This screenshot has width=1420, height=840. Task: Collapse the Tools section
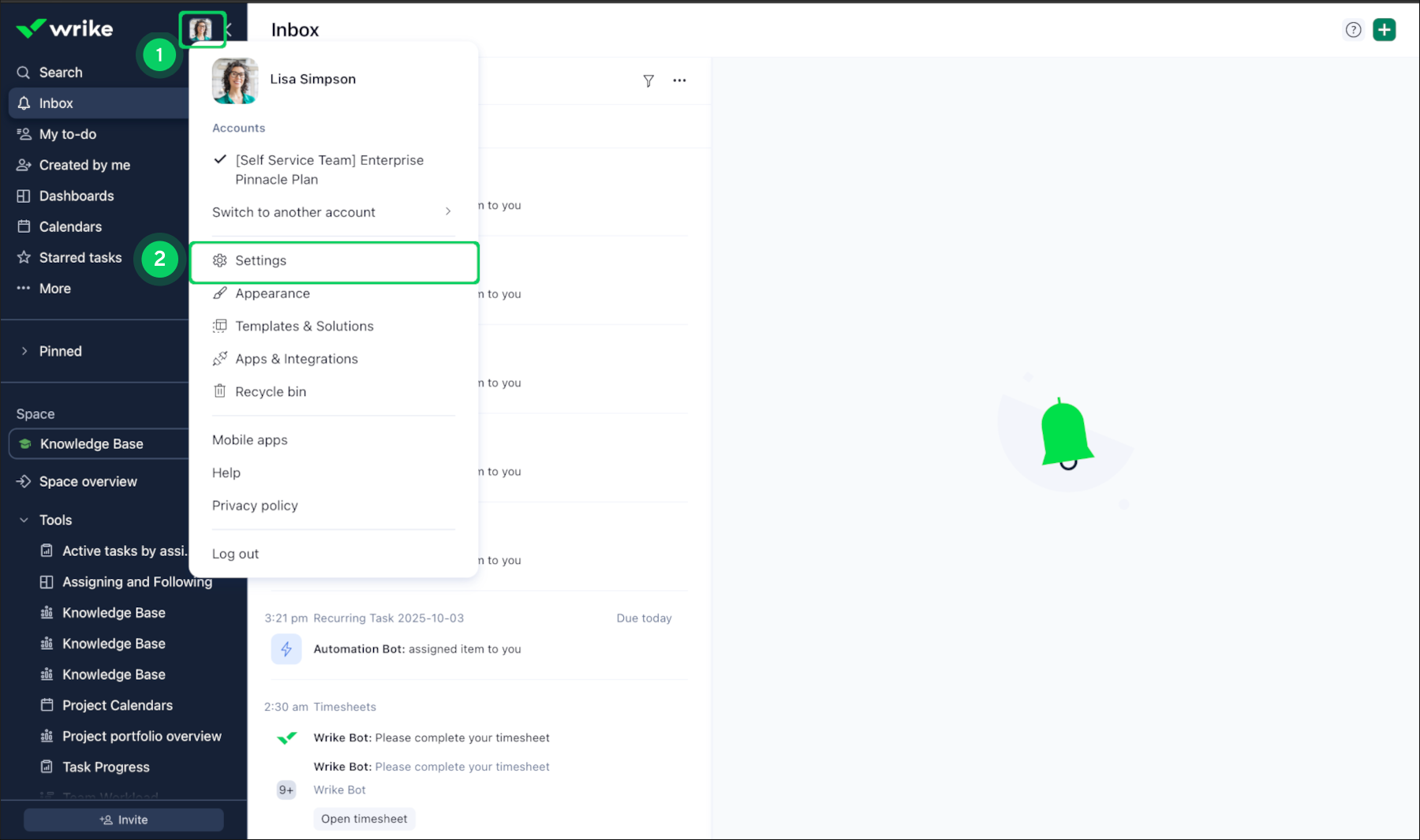click(24, 520)
